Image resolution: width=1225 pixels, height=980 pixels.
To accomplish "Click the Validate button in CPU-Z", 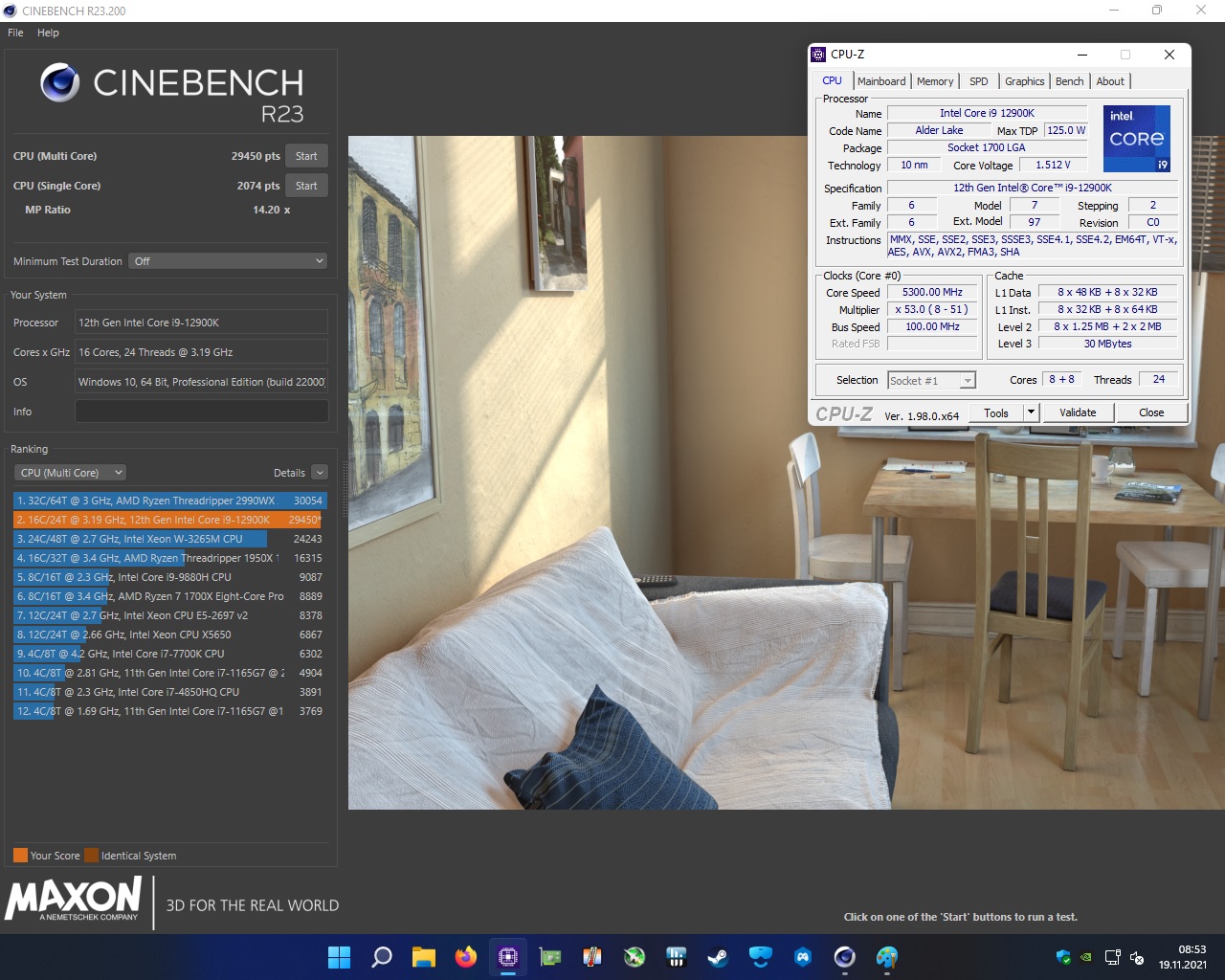I will click(x=1078, y=412).
